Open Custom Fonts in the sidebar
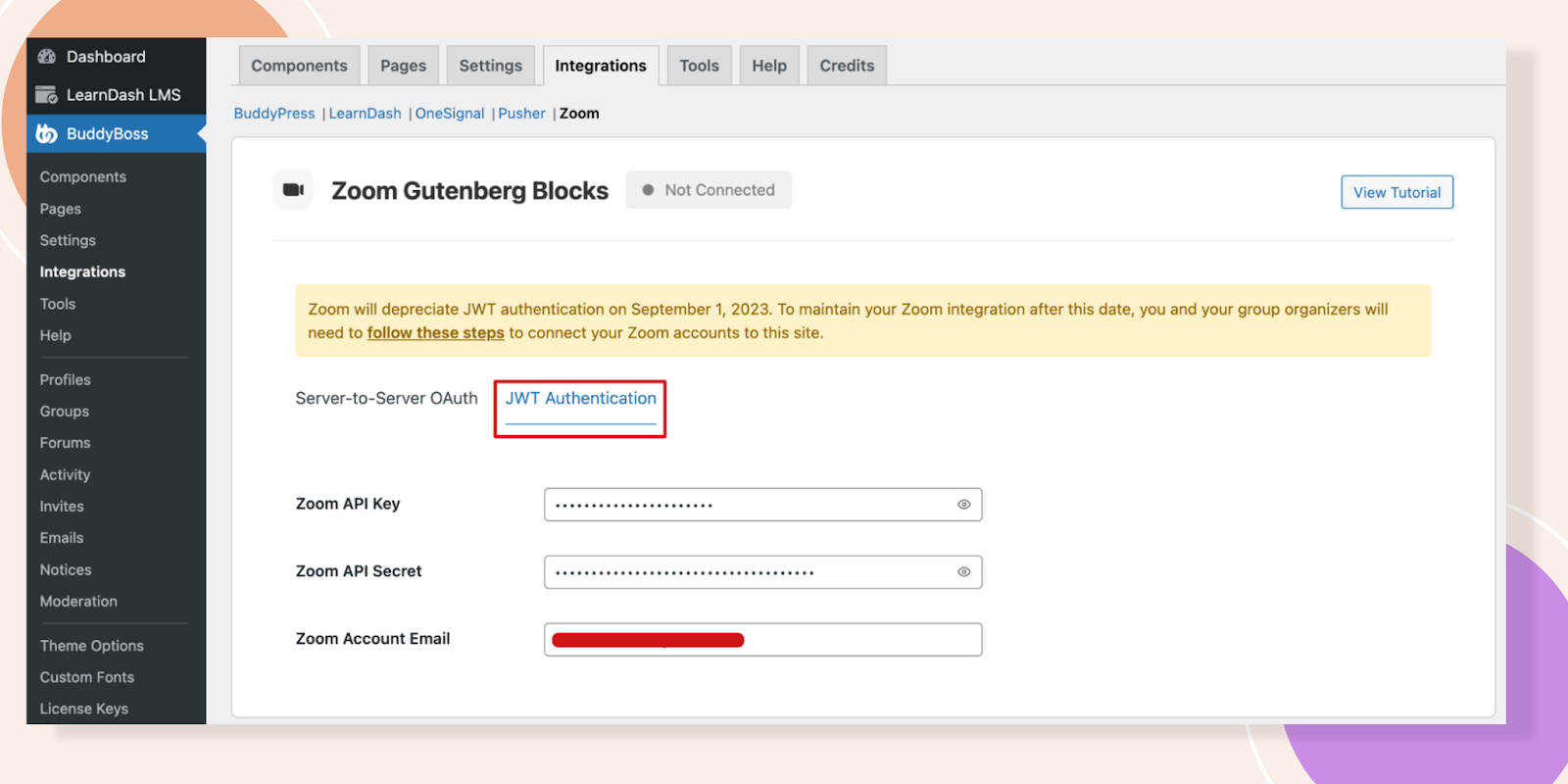 pos(86,677)
